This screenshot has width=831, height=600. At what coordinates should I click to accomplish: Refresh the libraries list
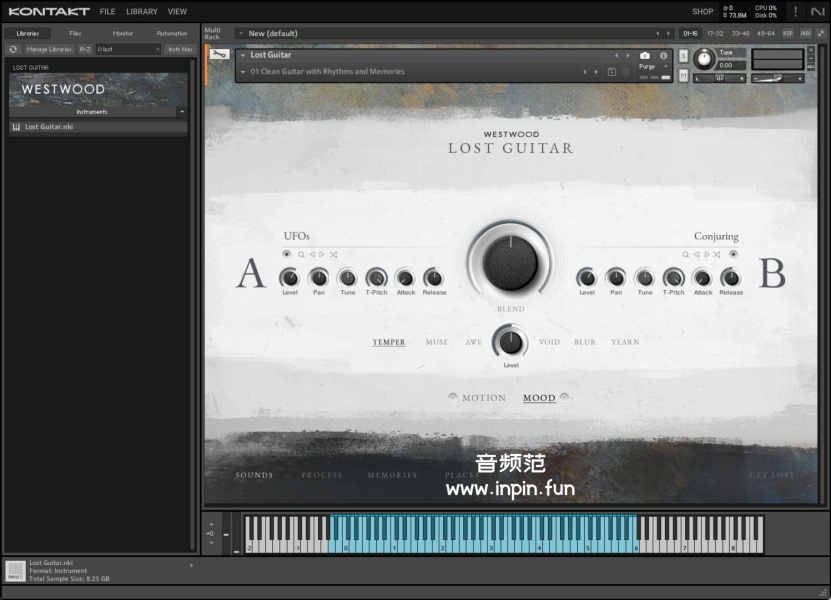tap(13, 49)
